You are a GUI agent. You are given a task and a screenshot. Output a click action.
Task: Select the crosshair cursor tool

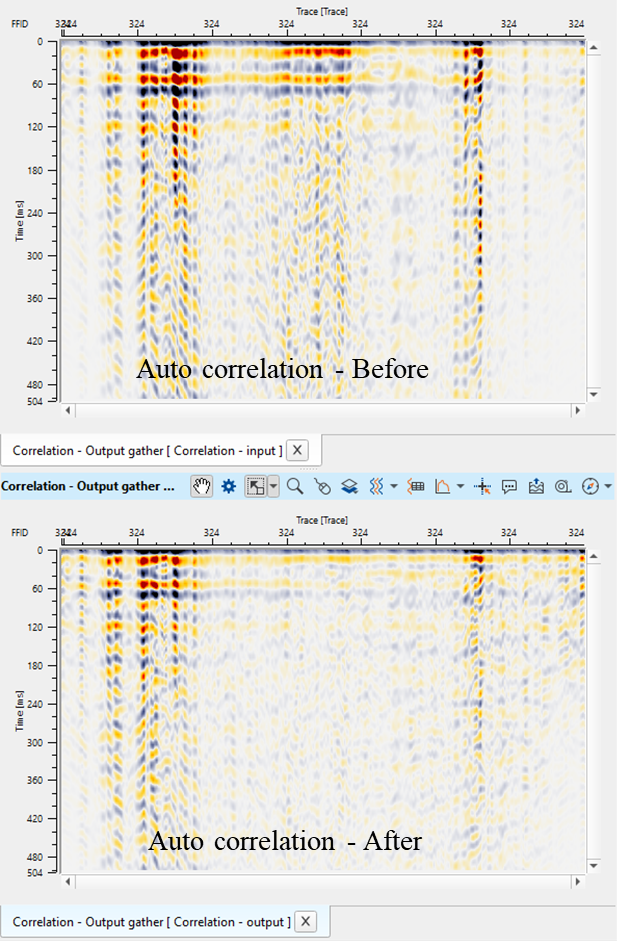tap(482, 486)
